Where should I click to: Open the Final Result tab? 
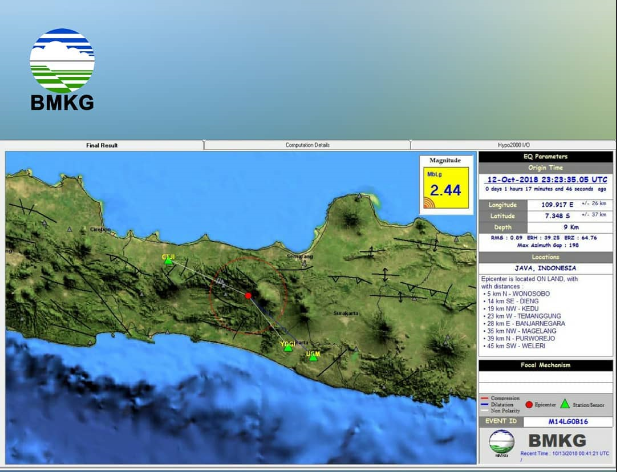pos(102,145)
